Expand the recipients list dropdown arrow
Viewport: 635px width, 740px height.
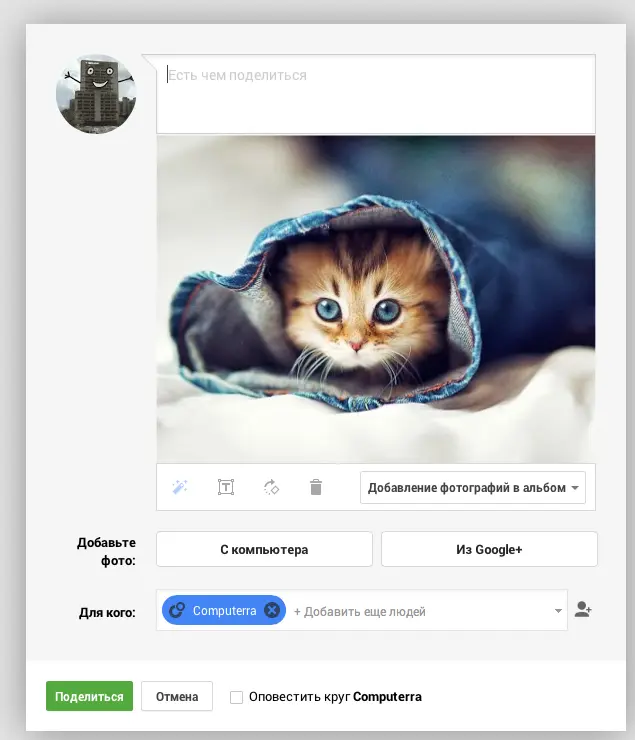pyautogui.click(x=558, y=611)
